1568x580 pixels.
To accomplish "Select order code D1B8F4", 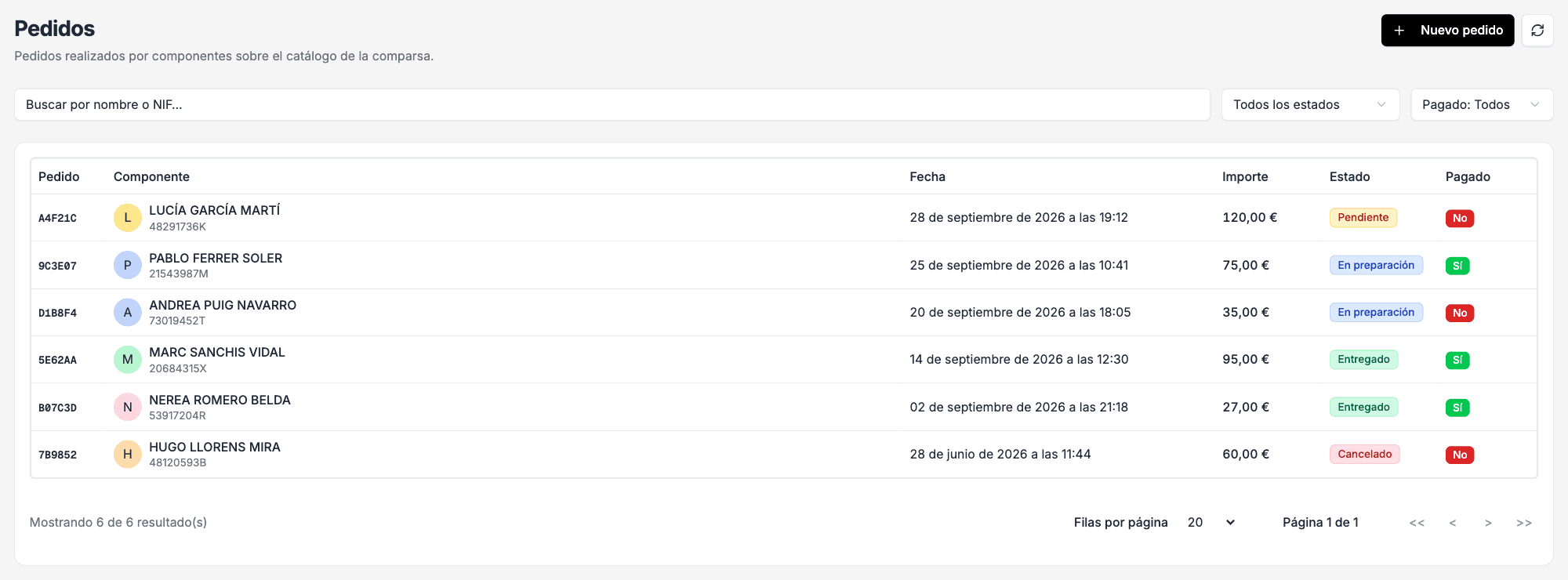I will tap(57, 313).
